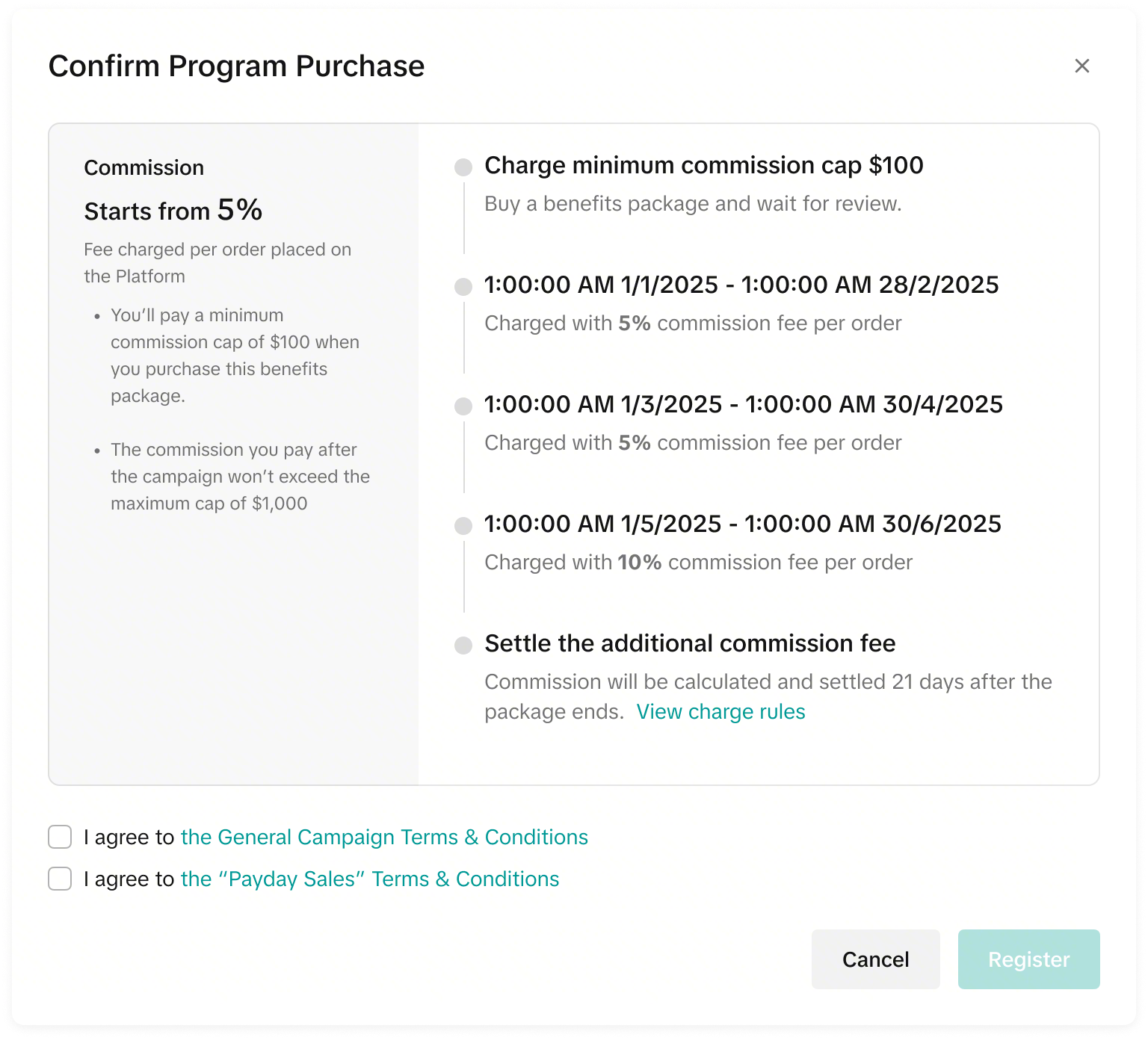Close the Confirm Program Purchase dialog
Viewport: 1148px width, 1040px height.
[1081, 66]
